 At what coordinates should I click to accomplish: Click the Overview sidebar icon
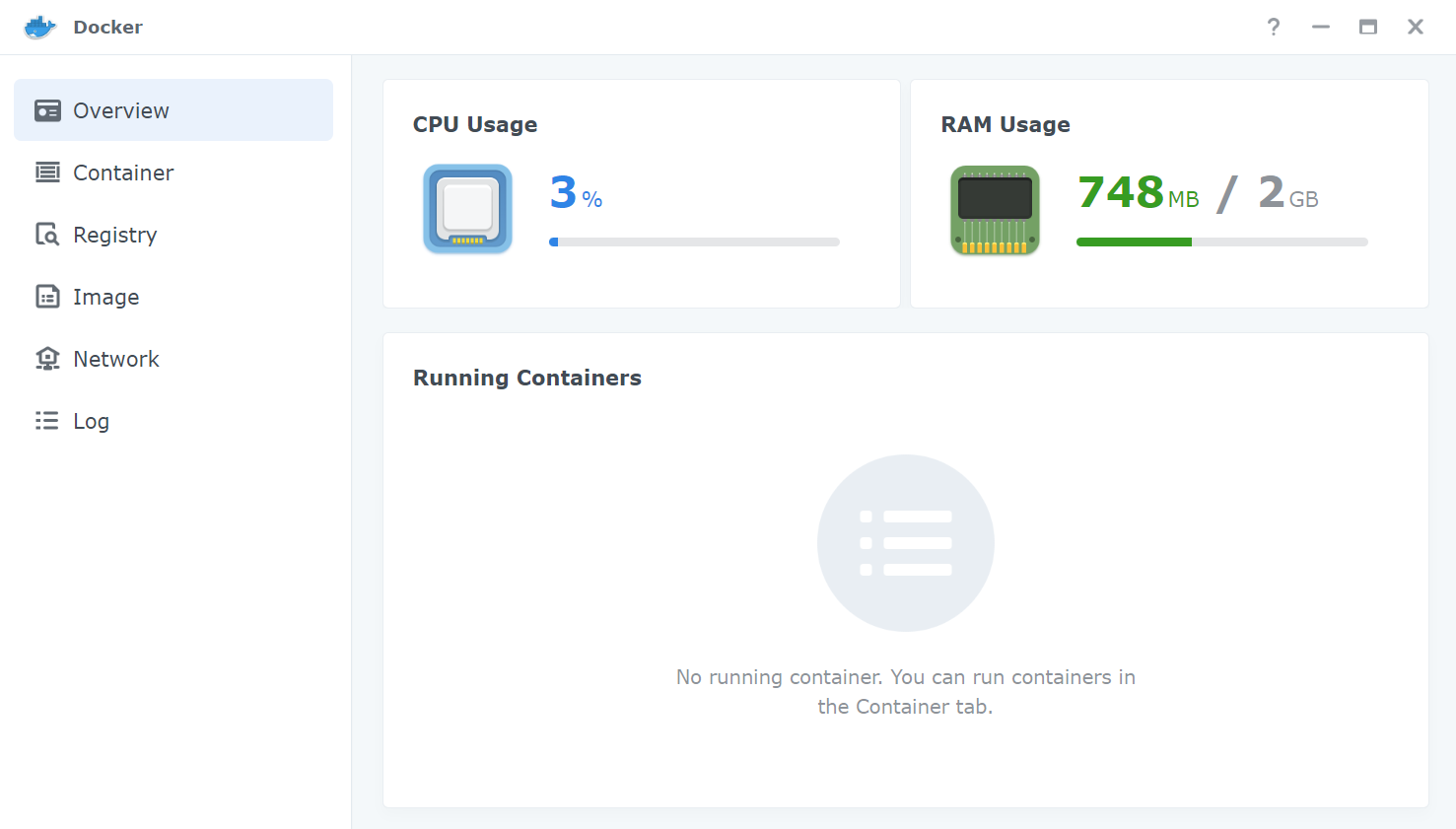[47, 110]
